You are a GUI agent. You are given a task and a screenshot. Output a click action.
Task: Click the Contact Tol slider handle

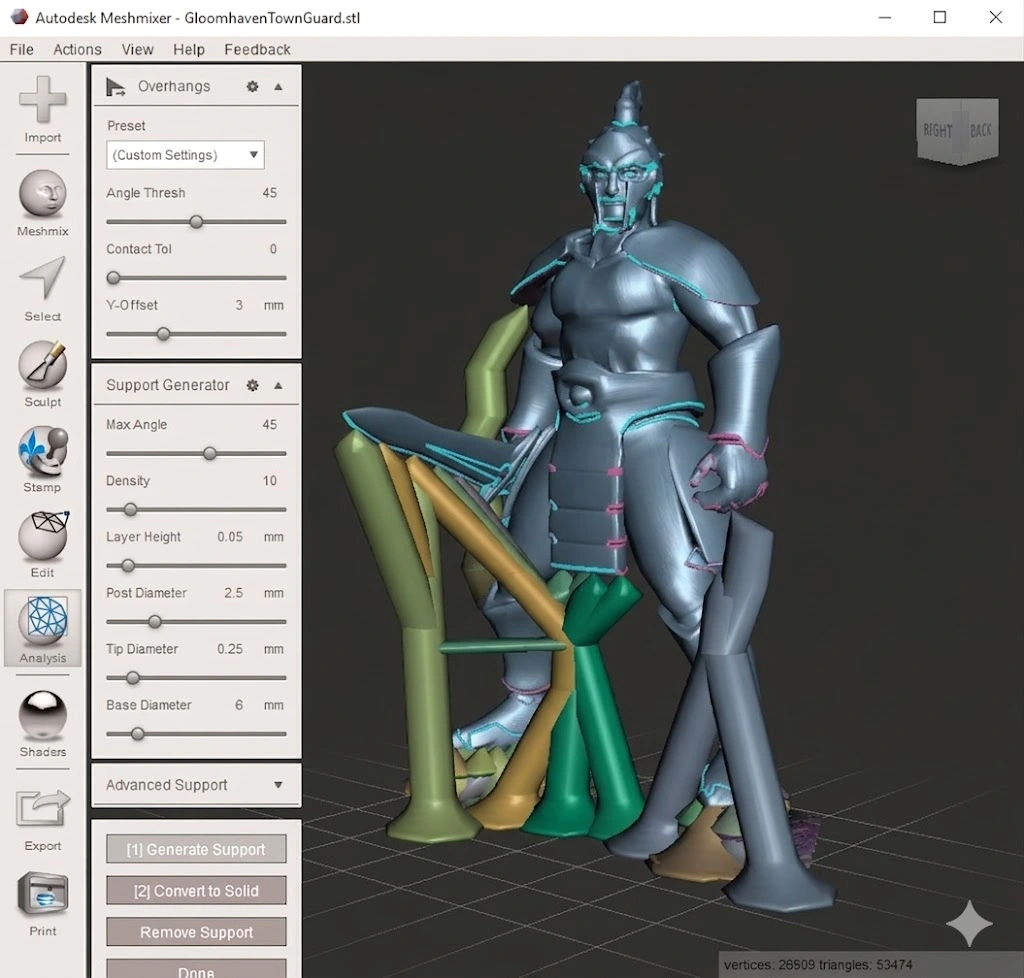point(114,278)
